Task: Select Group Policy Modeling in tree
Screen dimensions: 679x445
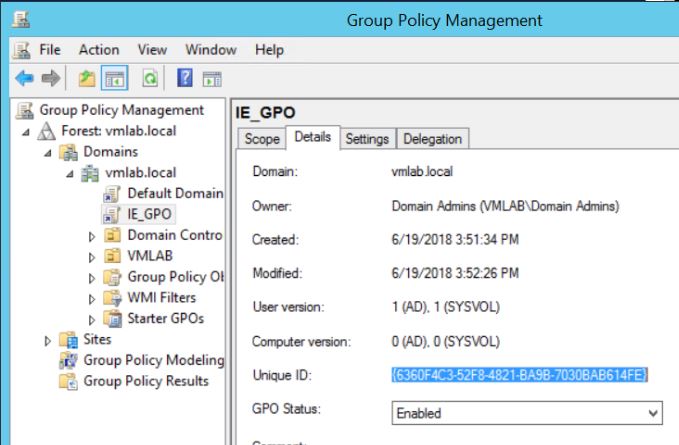Action: [153, 360]
